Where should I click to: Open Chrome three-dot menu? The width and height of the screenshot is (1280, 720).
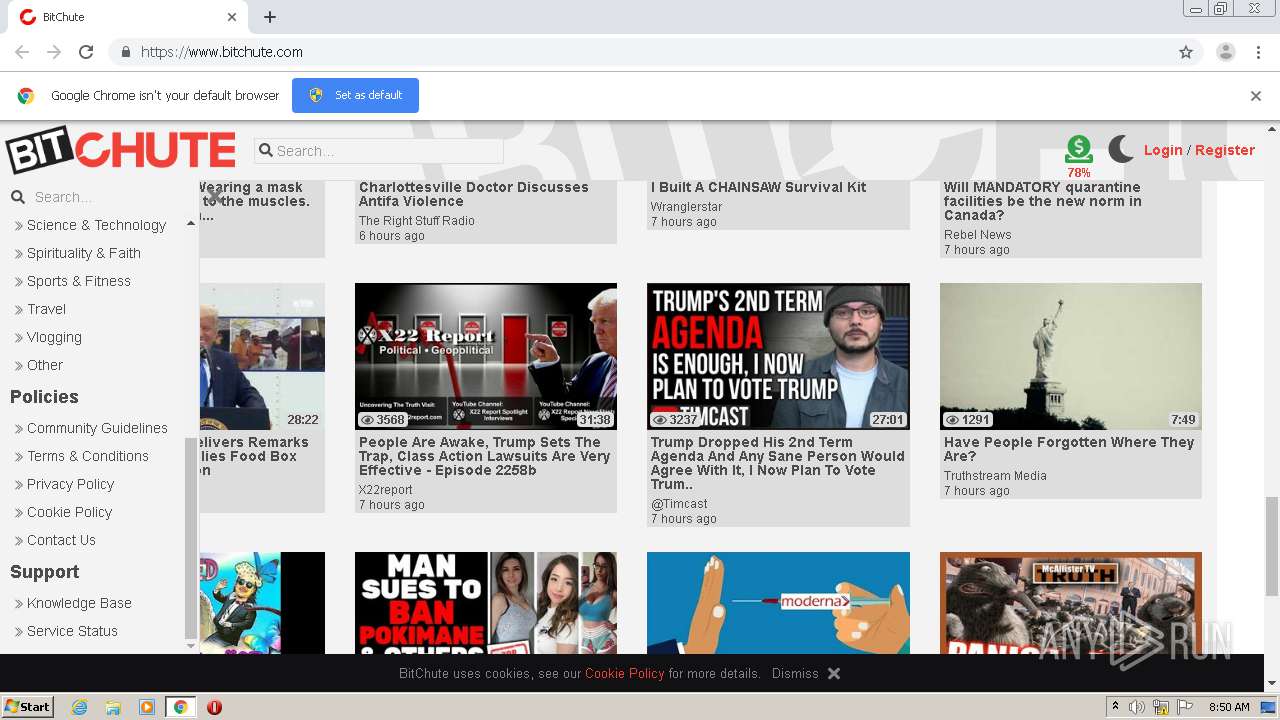pyautogui.click(x=1257, y=52)
